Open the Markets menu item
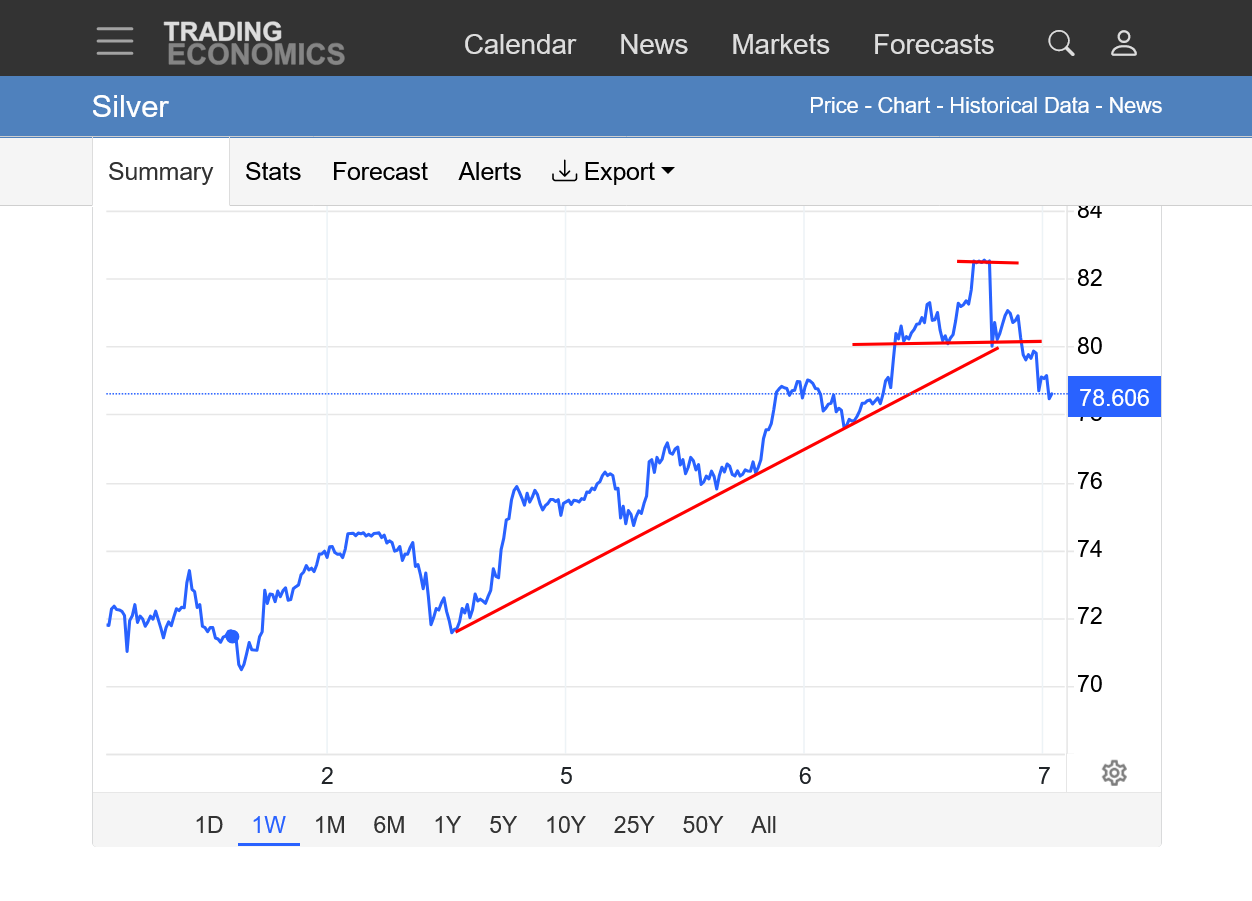The image size is (1252, 901). 780,45
